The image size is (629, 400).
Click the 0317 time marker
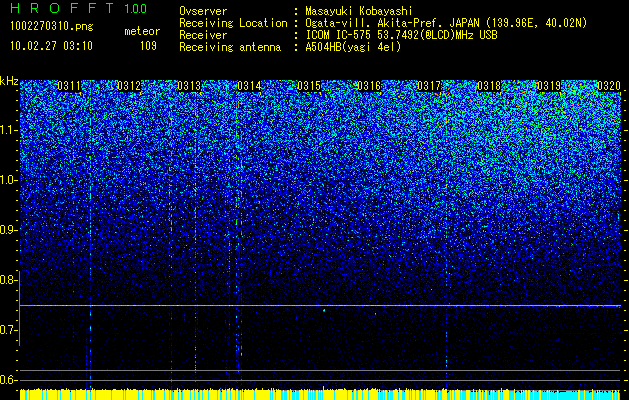coord(429,86)
